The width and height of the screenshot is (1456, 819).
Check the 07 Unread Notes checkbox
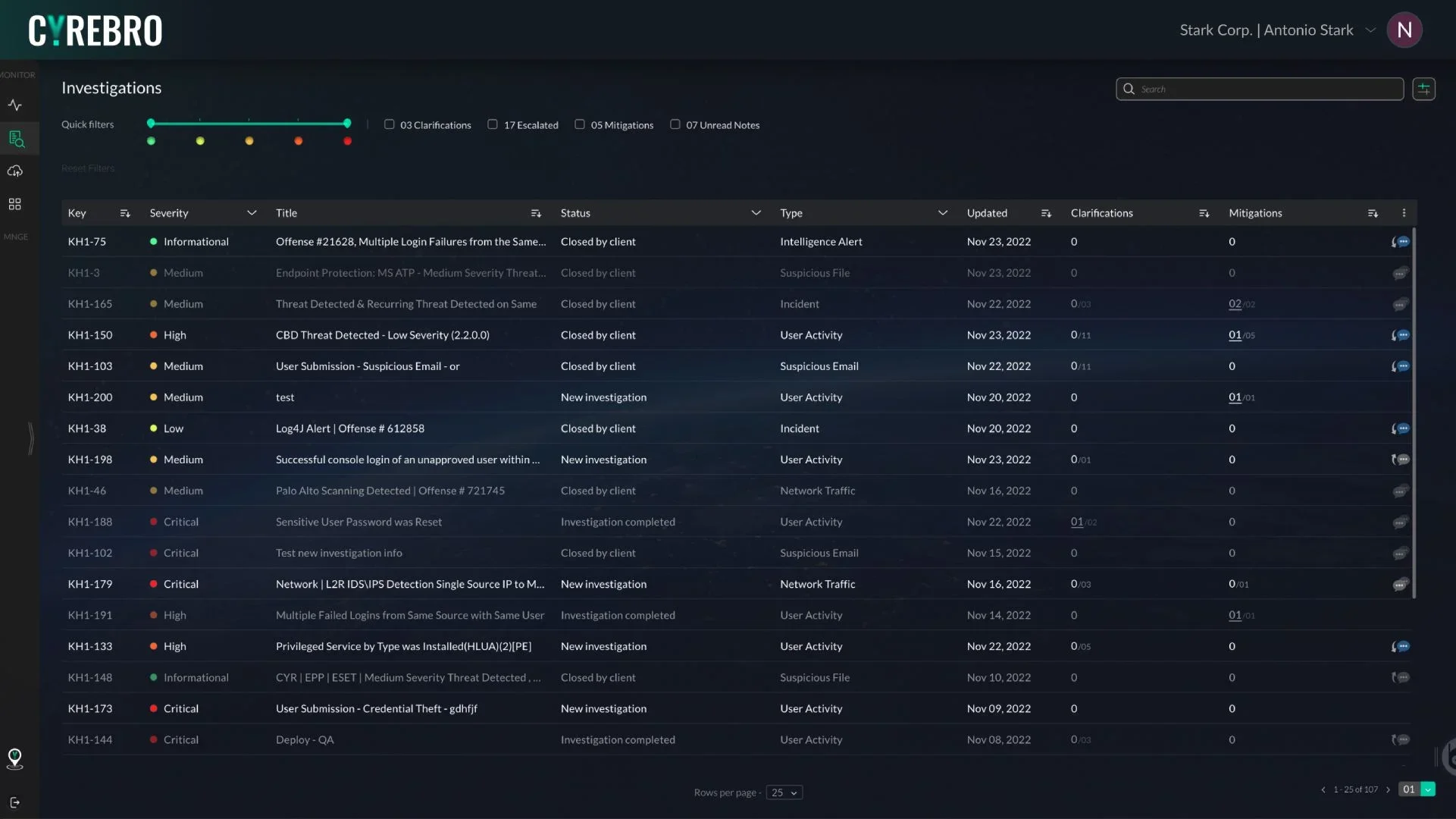point(675,124)
